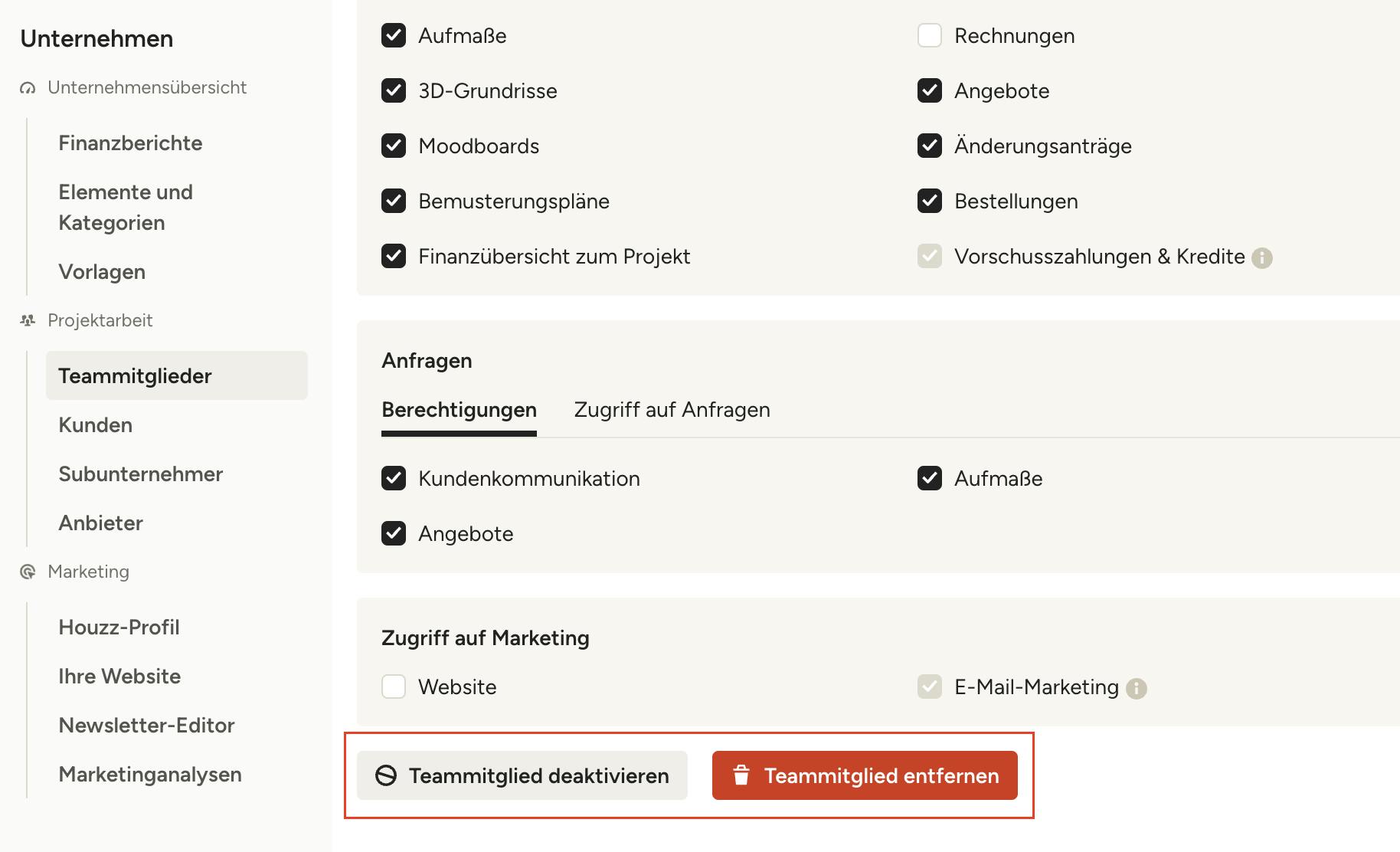Click Teammitglied entfernen button
This screenshot has width=1400, height=852.
click(865, 775)
